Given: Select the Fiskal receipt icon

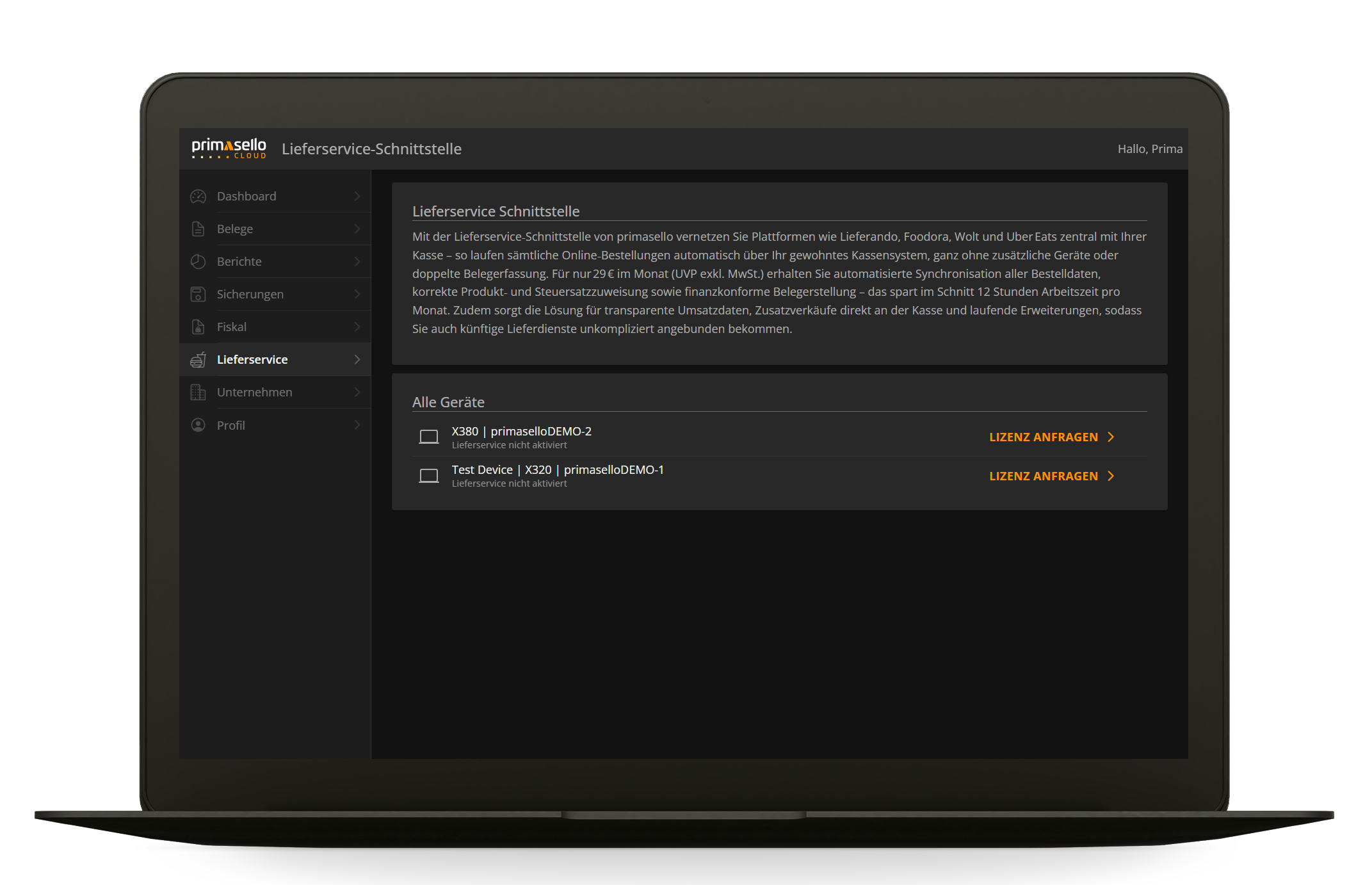Looking at the screenshot, I should tap(198, 327).
